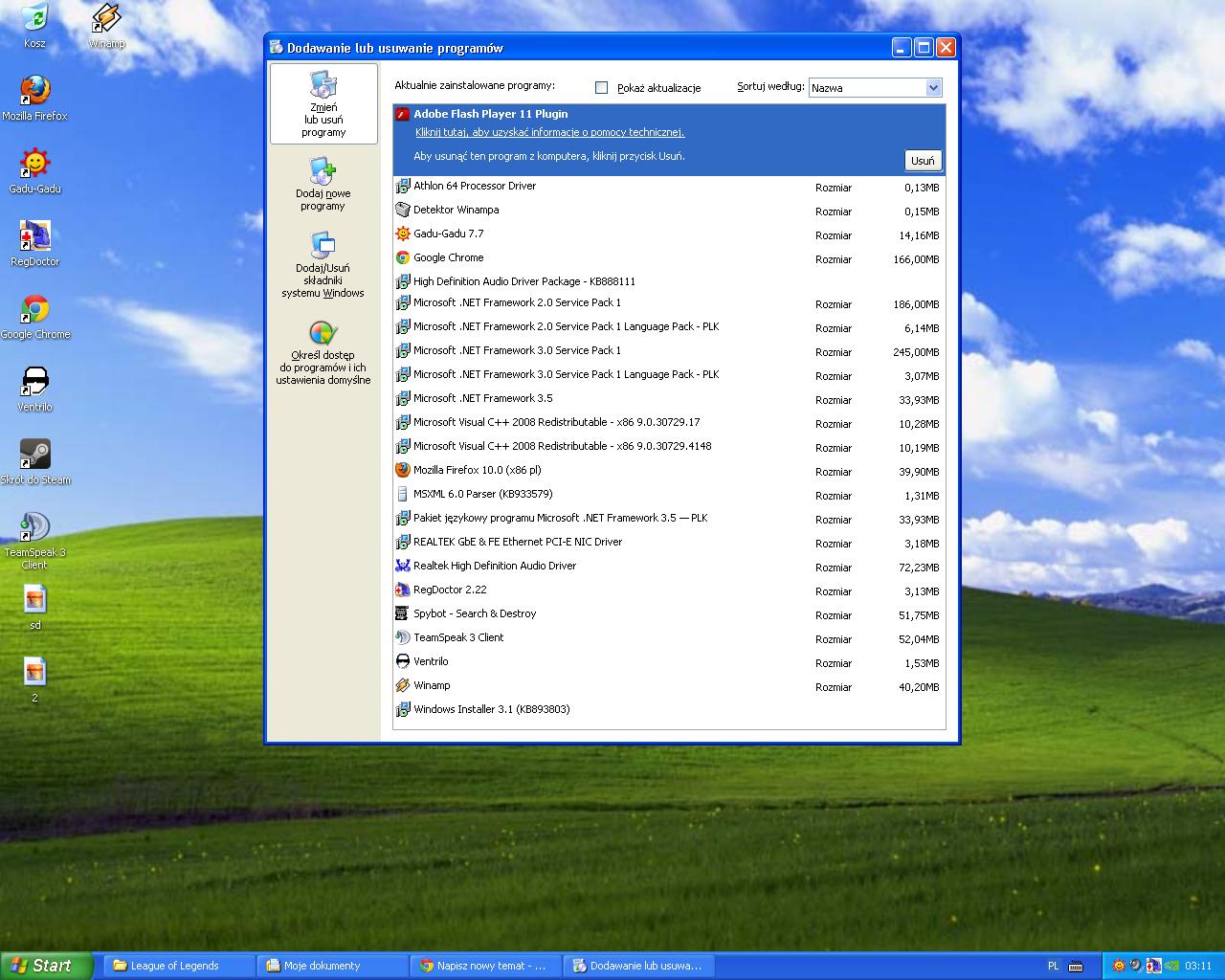
Task: Click the PL language indicator in taskbar
Action: click(1053, 966)
